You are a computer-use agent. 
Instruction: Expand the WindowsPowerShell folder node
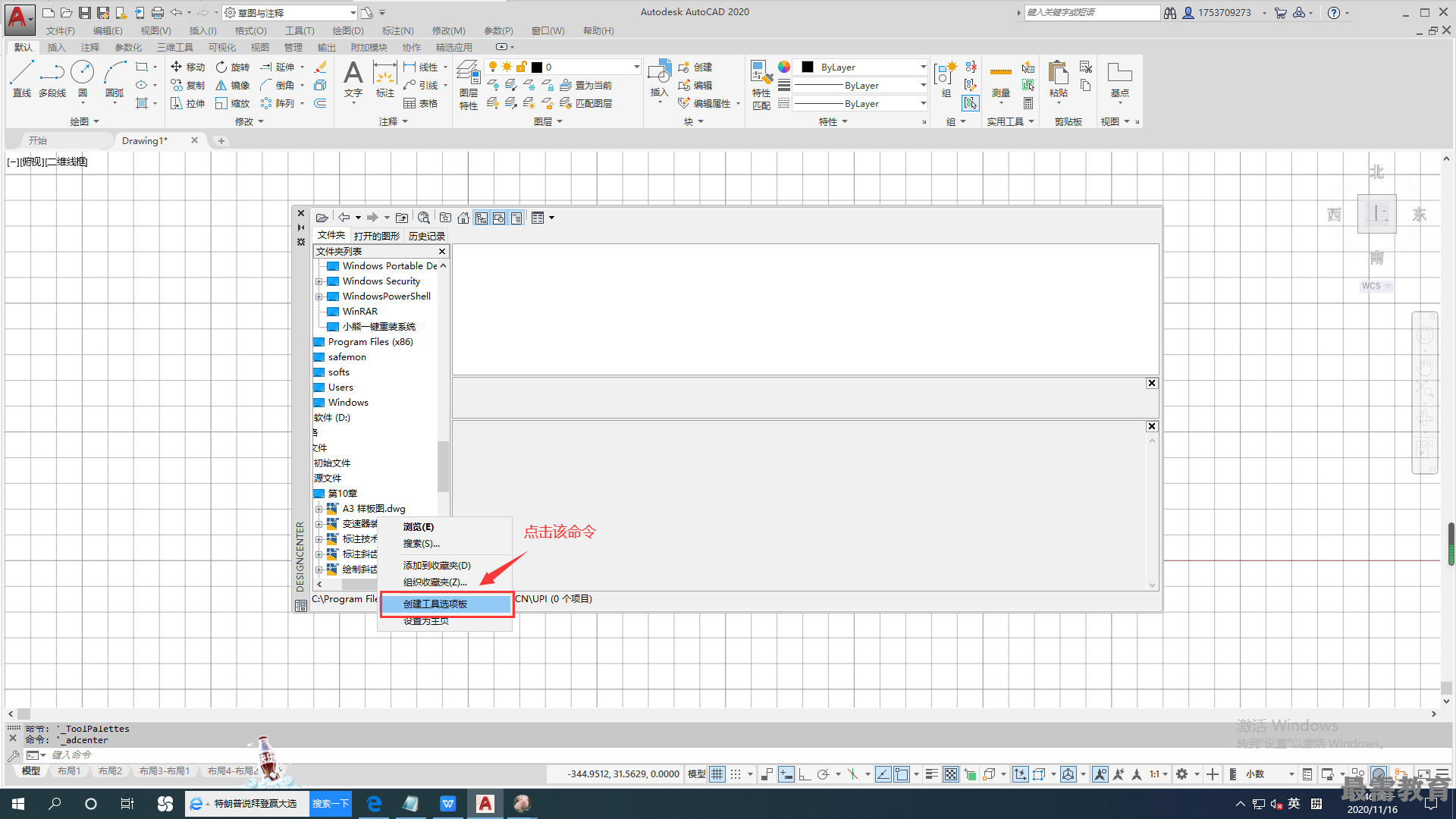point(319,297)
